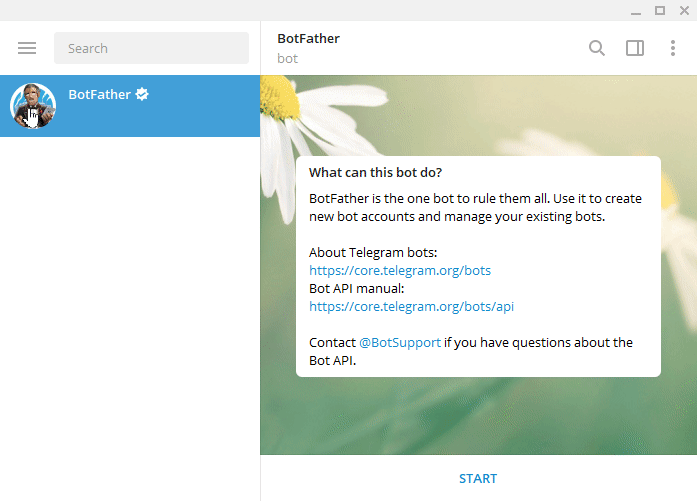Click 'What can this bot do?' heading
Viewport: 697px width, 501px height.
(375, 172)
